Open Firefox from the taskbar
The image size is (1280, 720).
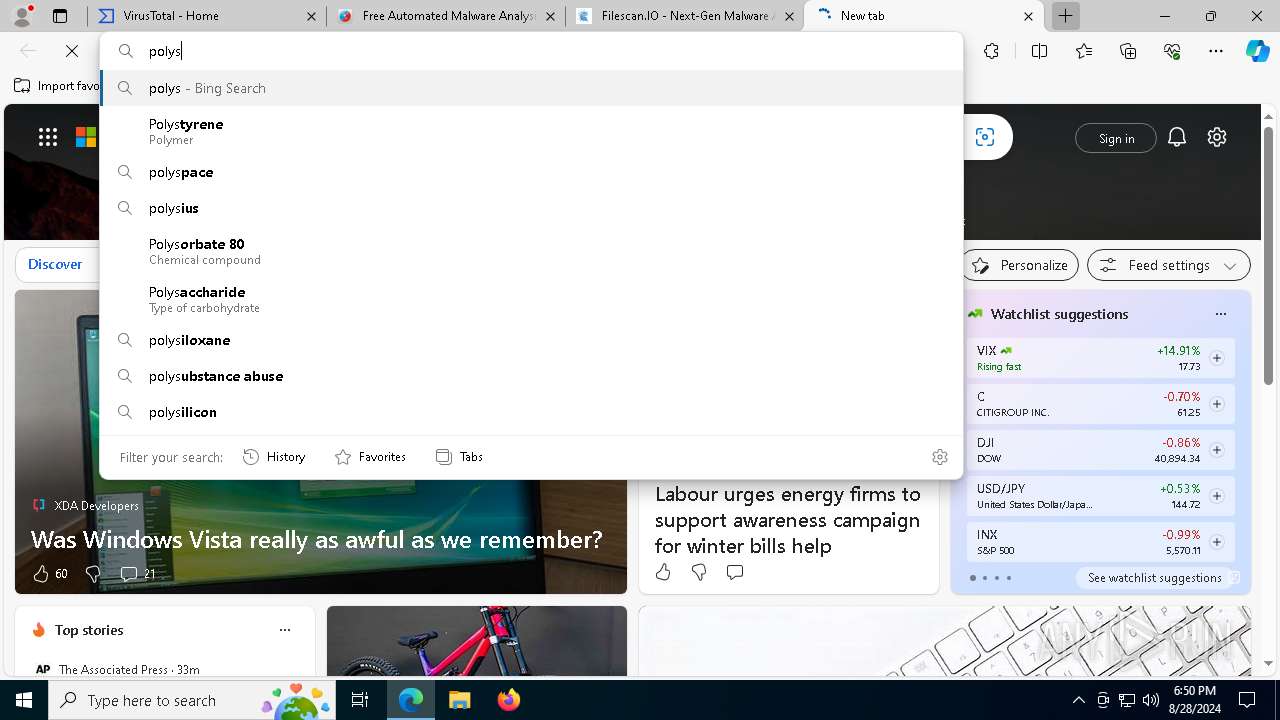509,700
